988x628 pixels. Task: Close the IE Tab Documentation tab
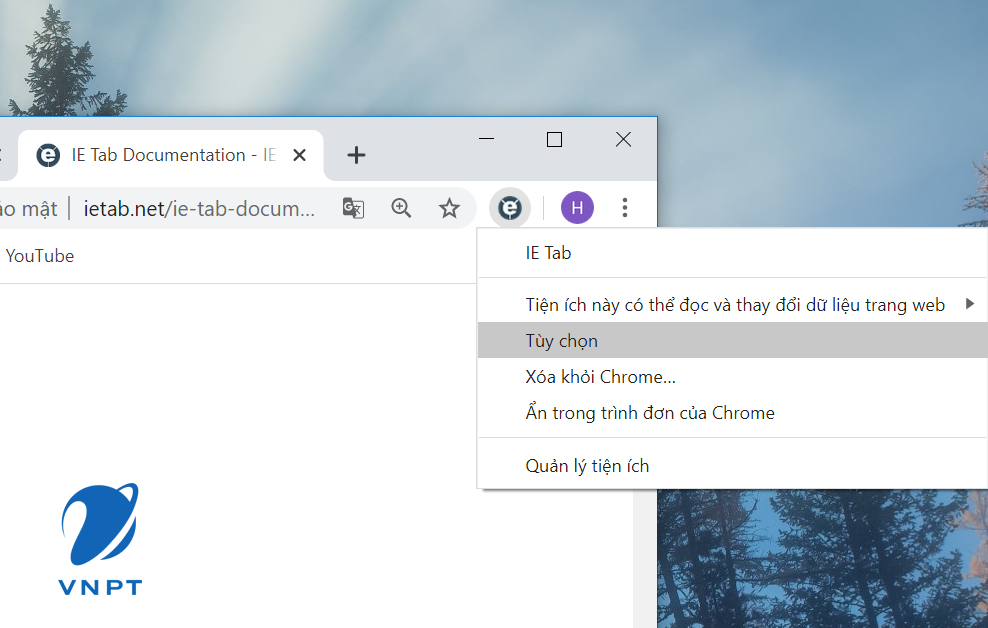click(300, 155)
